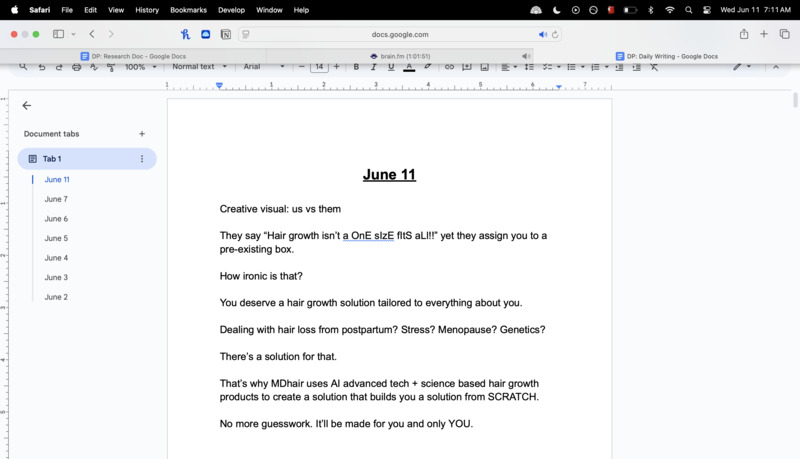
Task: Insert a bulleted list
Action: 571,67
